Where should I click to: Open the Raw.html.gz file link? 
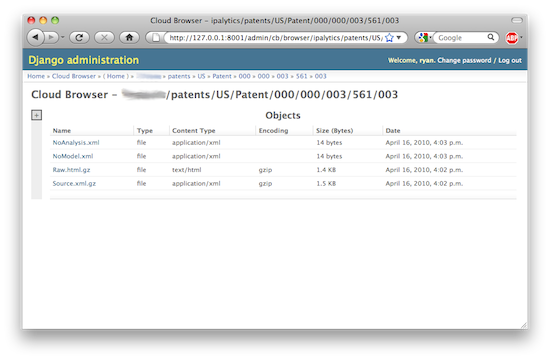[71, 170]
